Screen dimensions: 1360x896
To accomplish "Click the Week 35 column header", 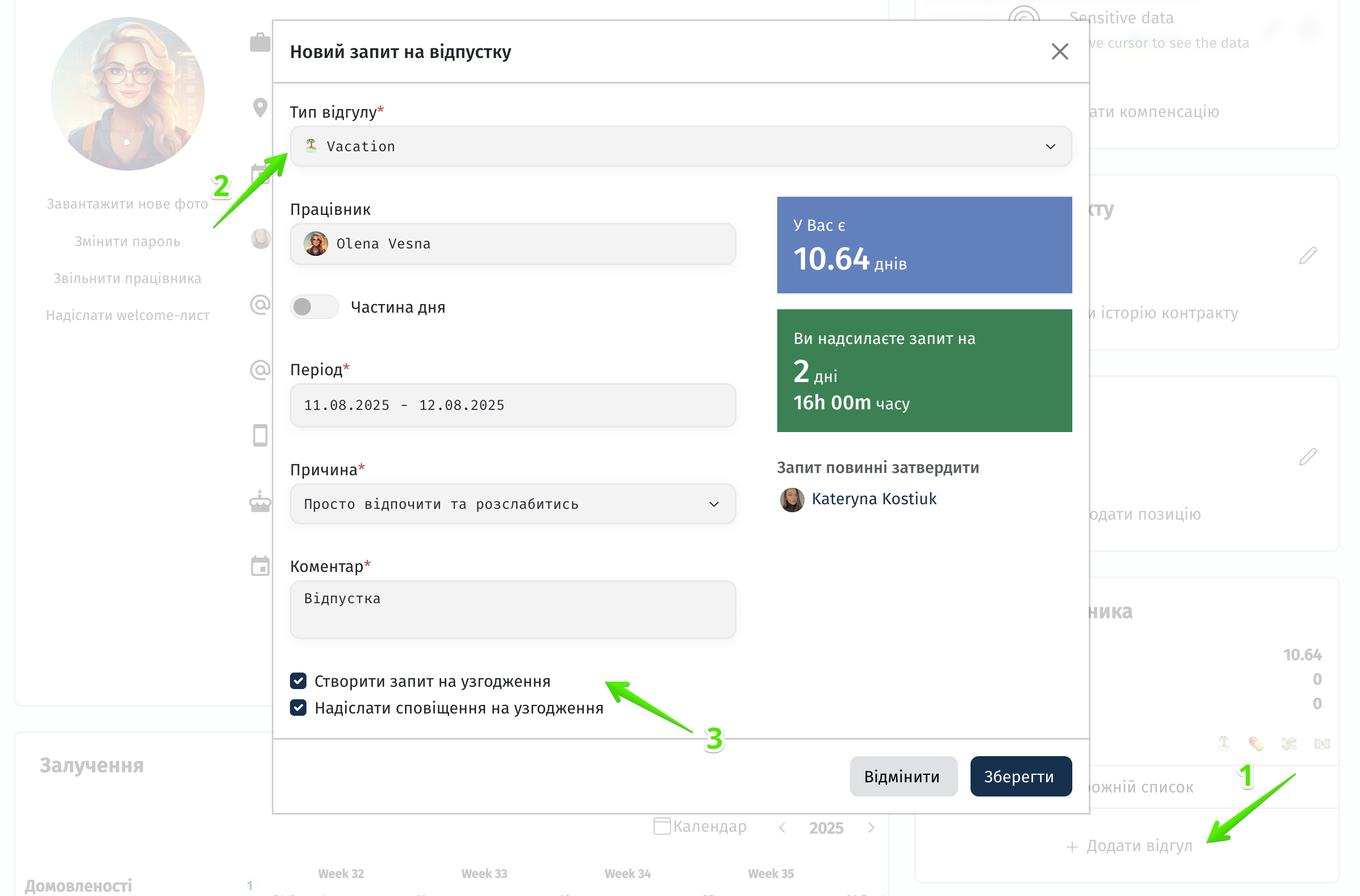I will point(771,874).
